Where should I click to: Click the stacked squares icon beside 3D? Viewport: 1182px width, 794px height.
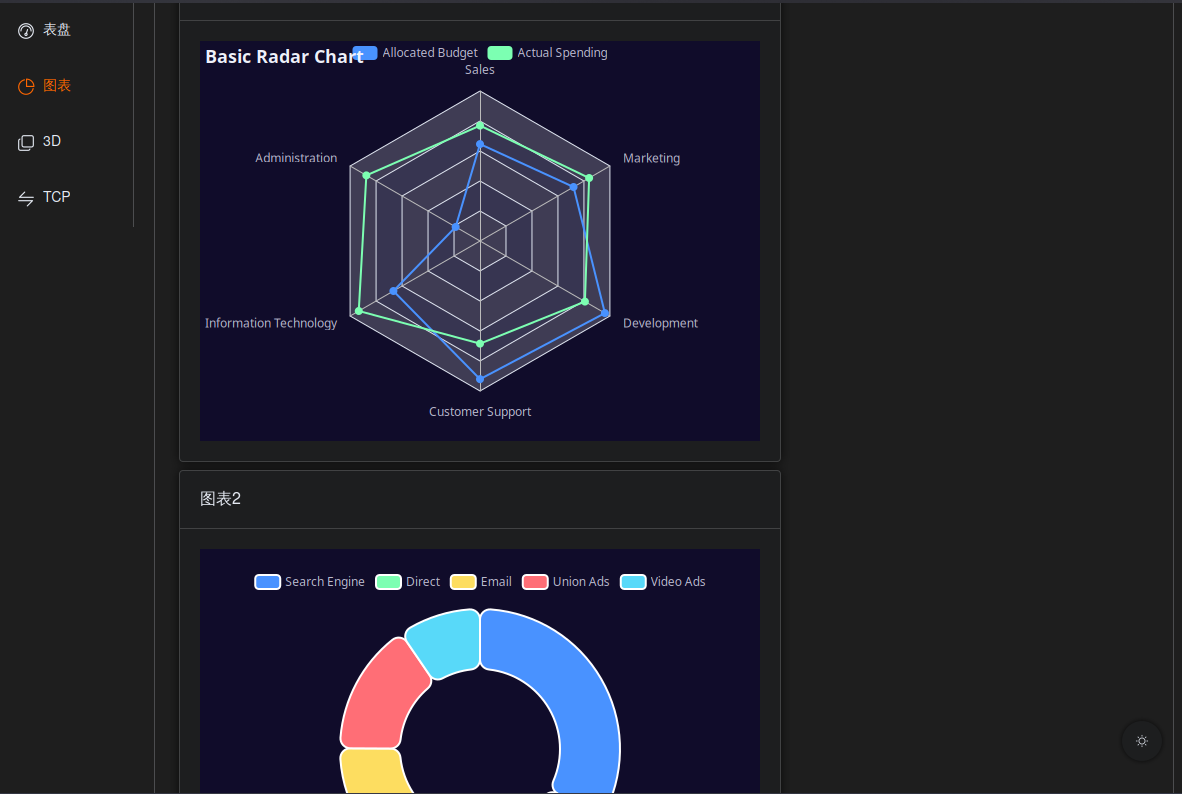tap(26, 143)
